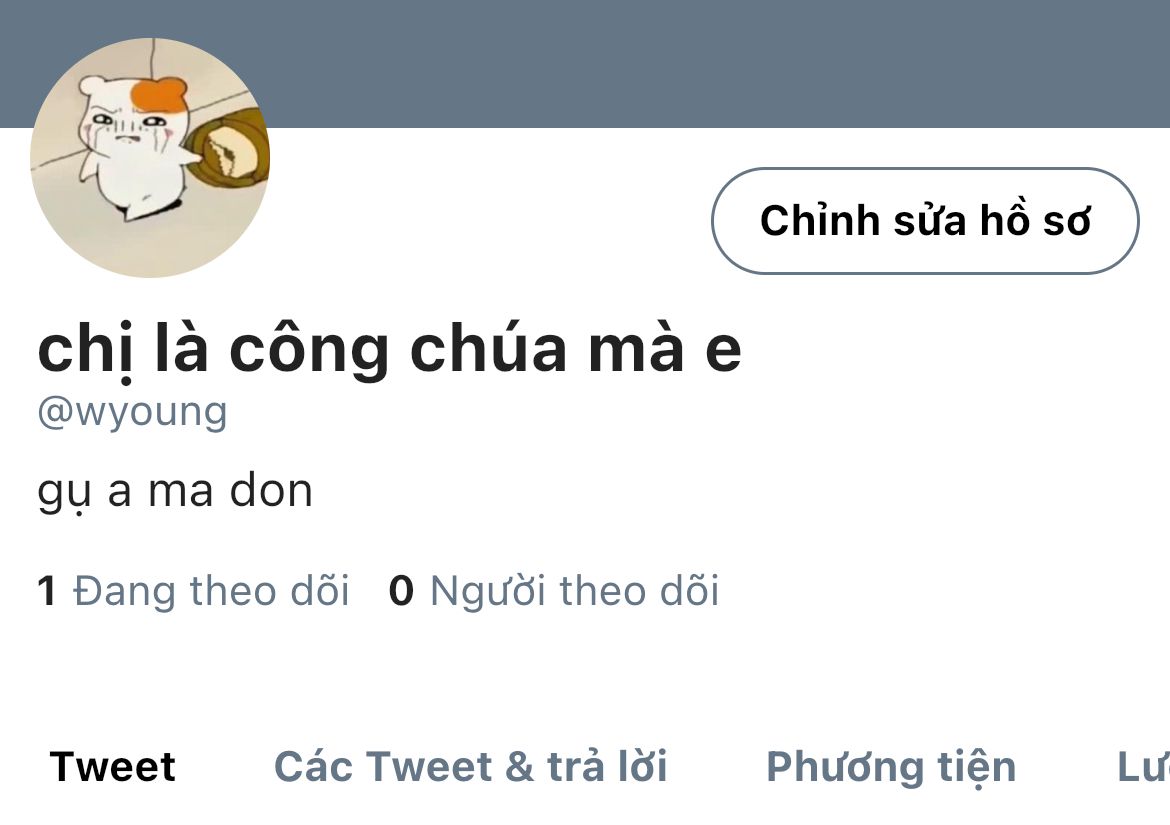The image size is (1170, 825).
Task: Select the partially visible Lư… tab
Action: (1143, 767)
